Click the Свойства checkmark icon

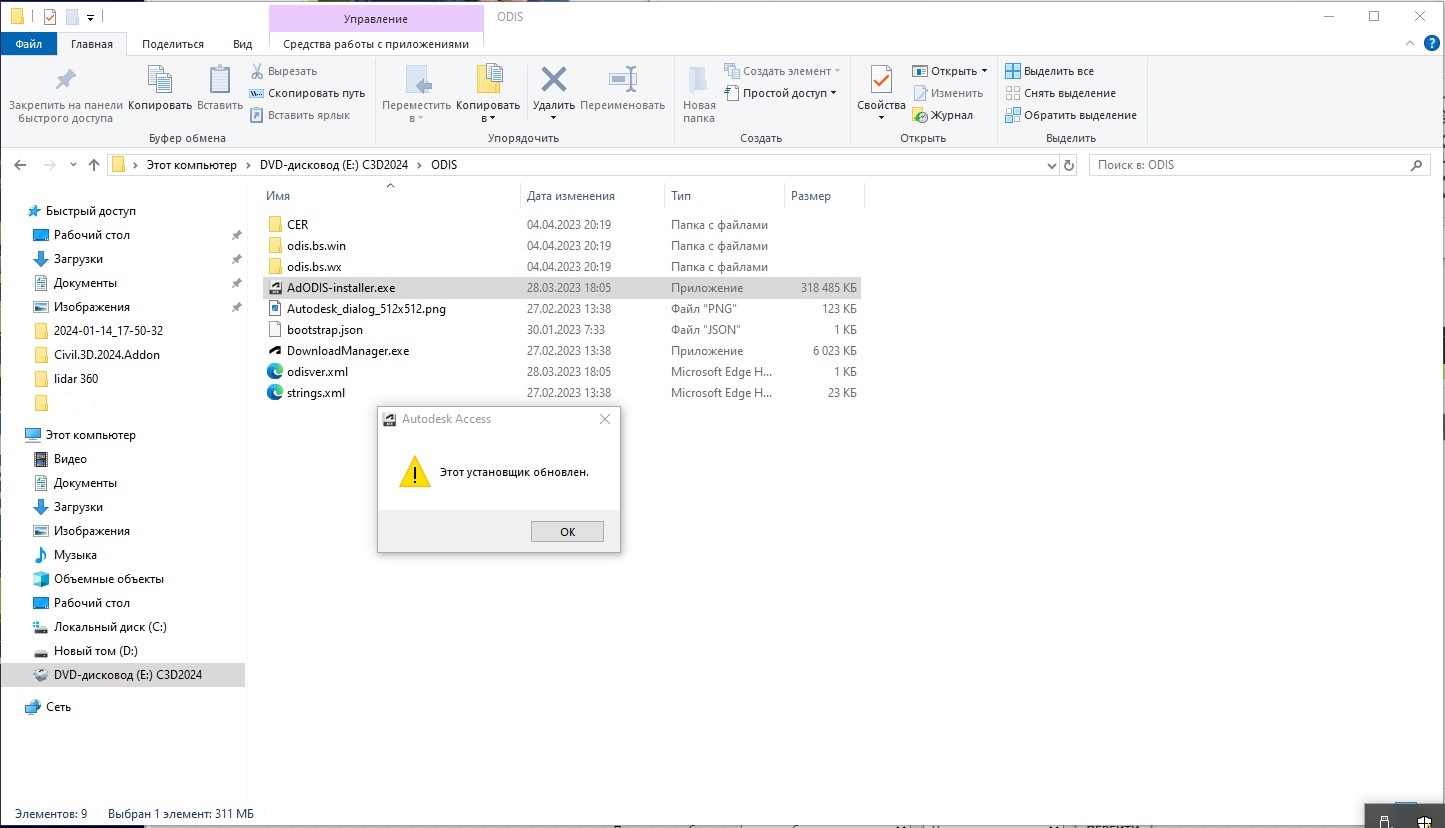[881, 79]
